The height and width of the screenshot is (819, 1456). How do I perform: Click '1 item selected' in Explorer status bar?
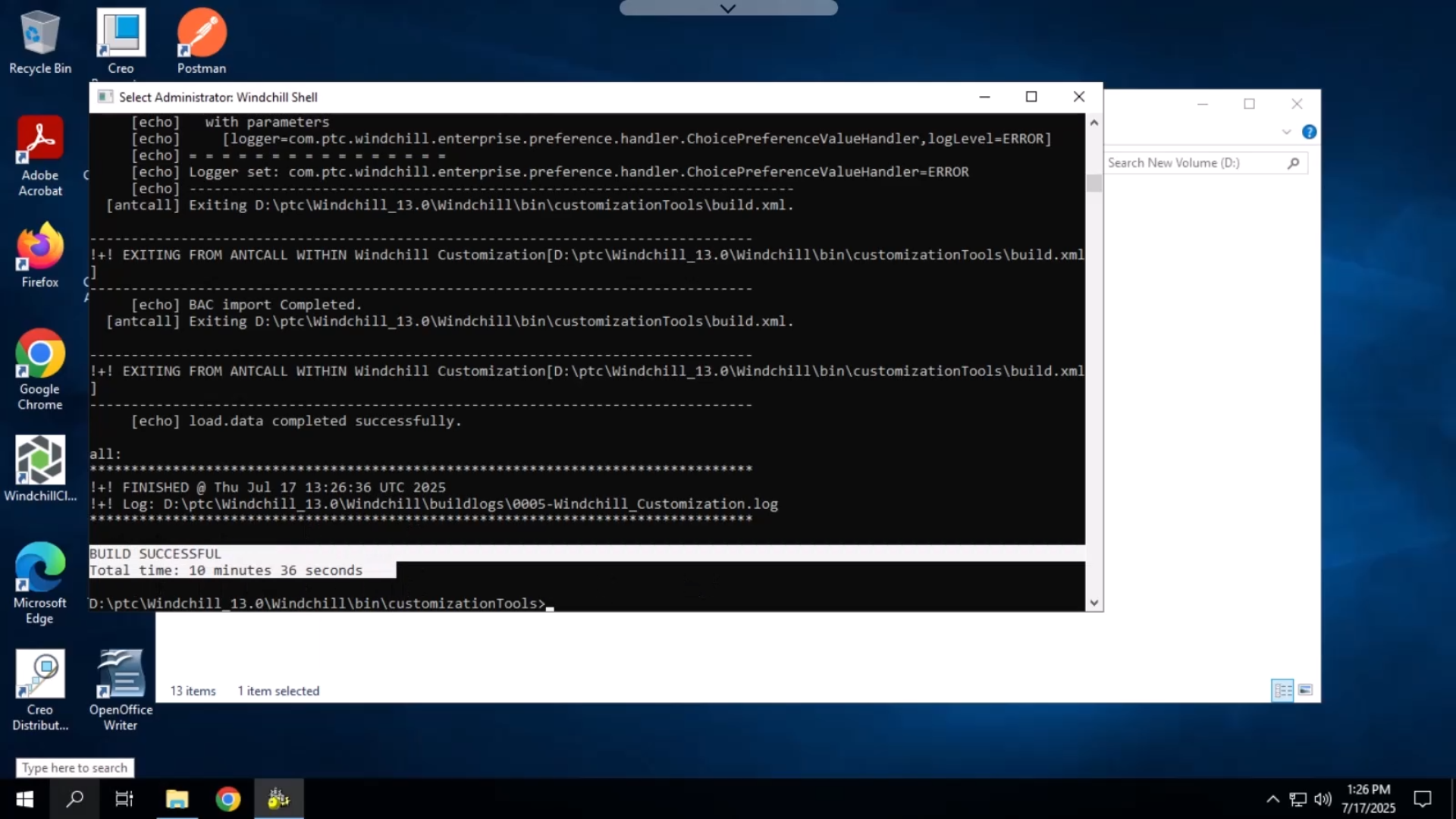point(278,691)
